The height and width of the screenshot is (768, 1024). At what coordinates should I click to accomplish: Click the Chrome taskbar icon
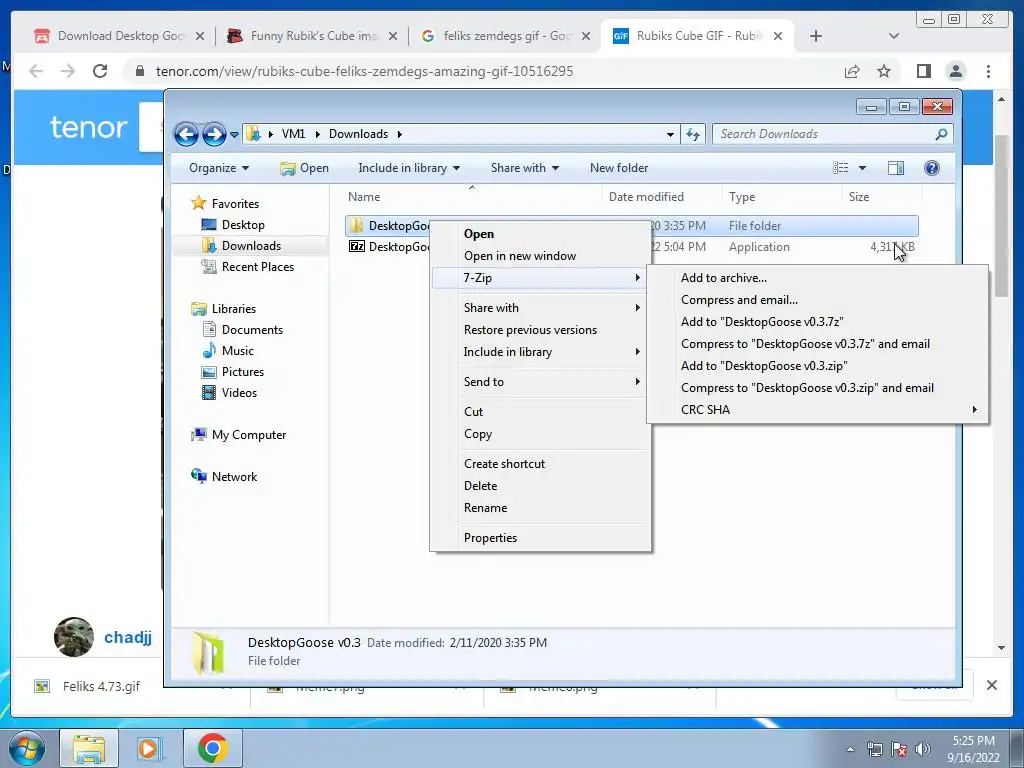212,748
